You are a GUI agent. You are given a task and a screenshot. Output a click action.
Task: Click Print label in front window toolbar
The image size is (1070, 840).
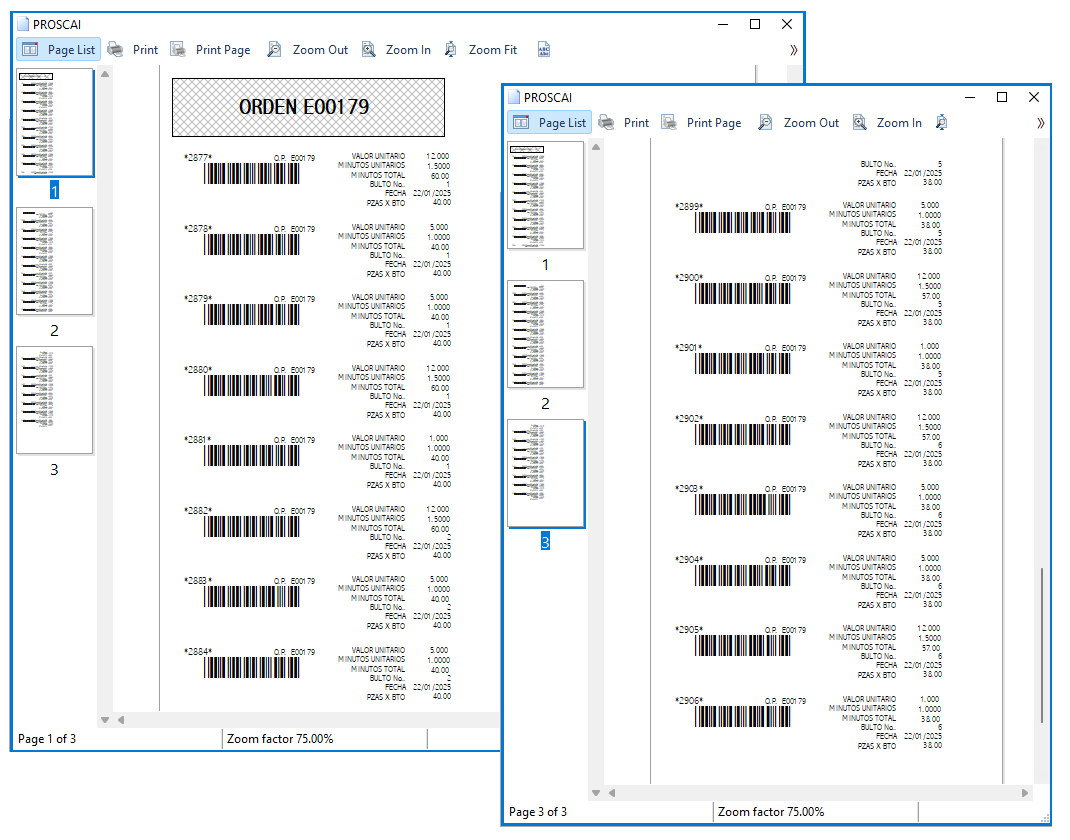[x=636, y=123]
